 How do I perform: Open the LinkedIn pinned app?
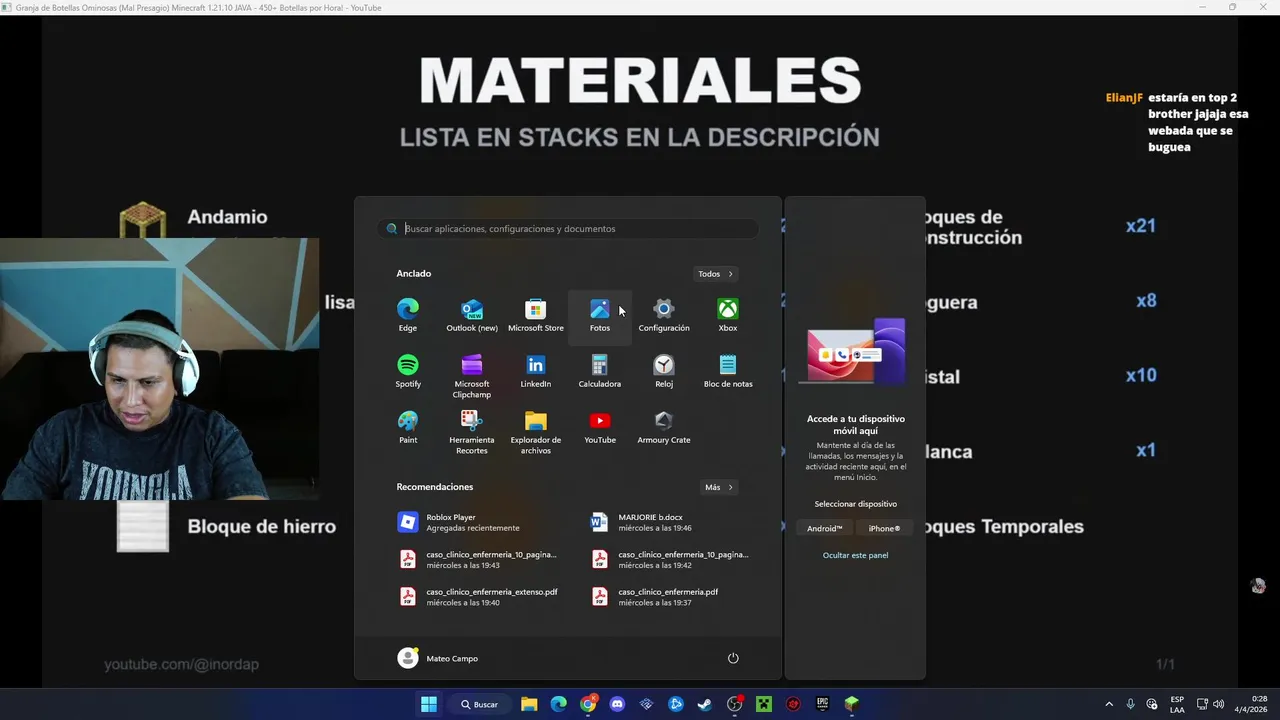click(x=536, y=371)
